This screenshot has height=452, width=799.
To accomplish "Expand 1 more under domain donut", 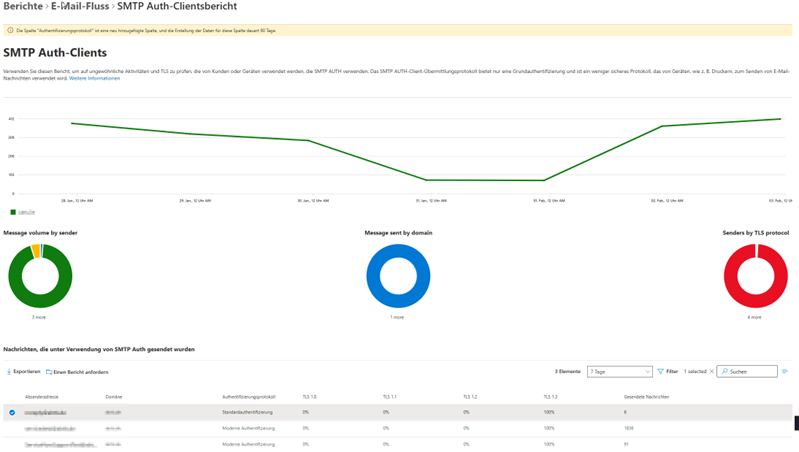I will tap(397, 317).
